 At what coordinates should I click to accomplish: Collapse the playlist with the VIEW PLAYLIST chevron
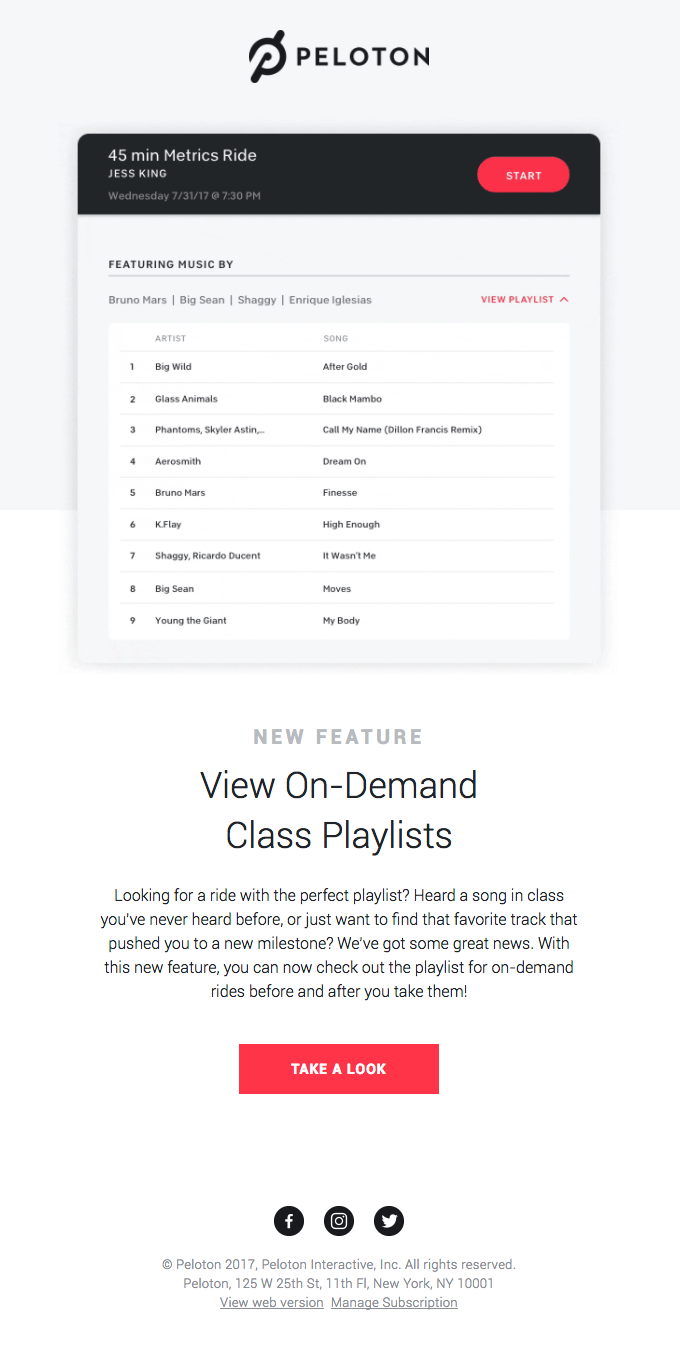tap(523, 299)
